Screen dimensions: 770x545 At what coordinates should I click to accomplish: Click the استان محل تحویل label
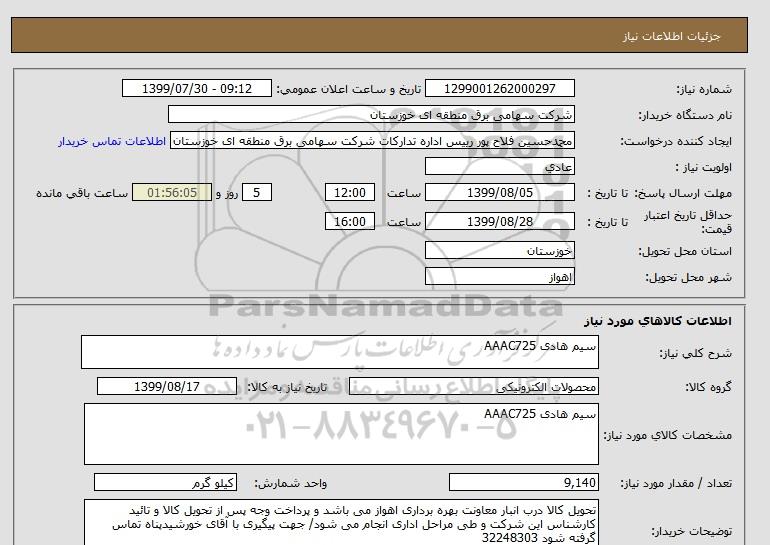coord(685,251)
